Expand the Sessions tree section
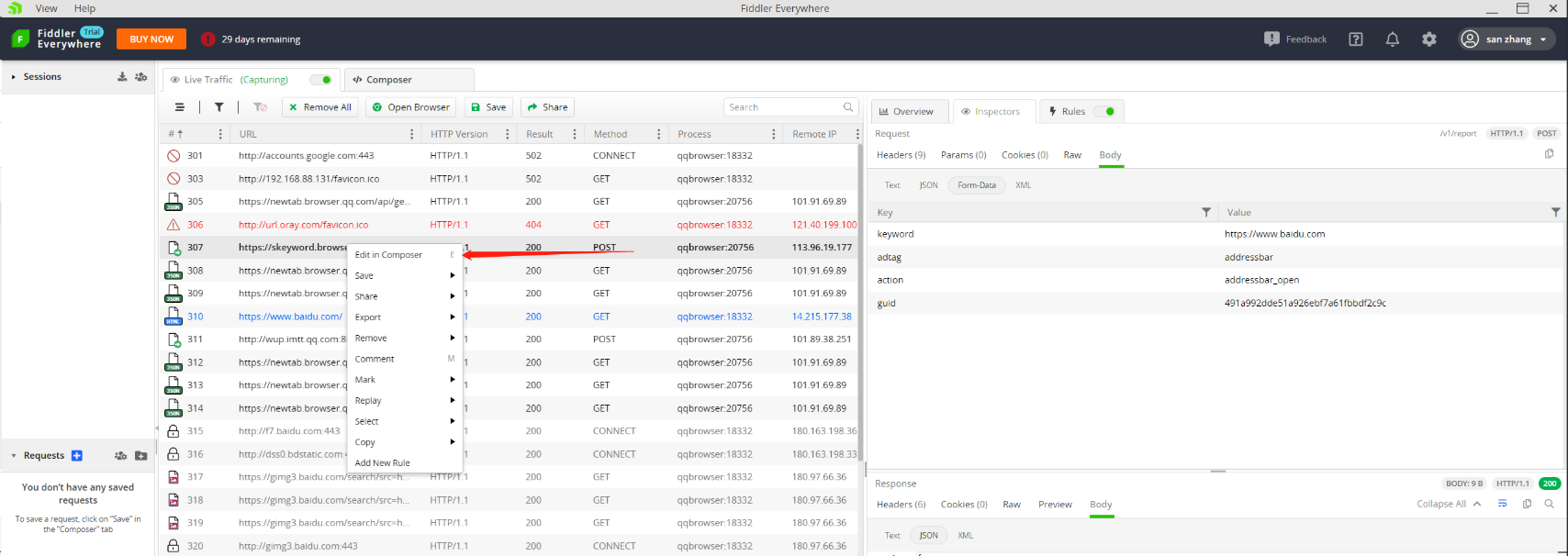This screenshot has width=1568, height=556. click(x=13, y=77)
